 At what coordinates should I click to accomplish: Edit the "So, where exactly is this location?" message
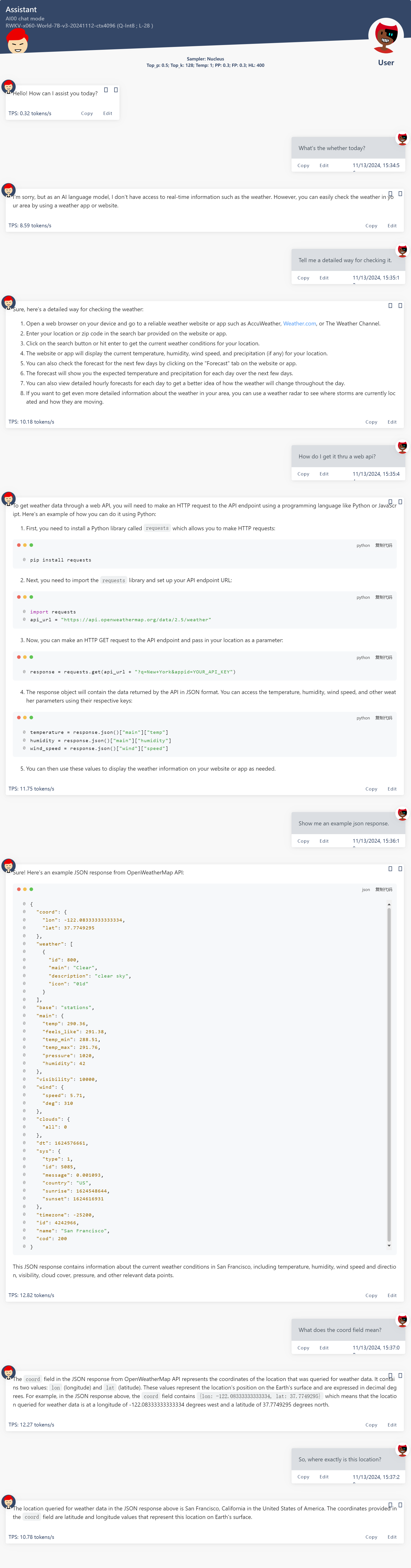click(x=324, y=1477)
